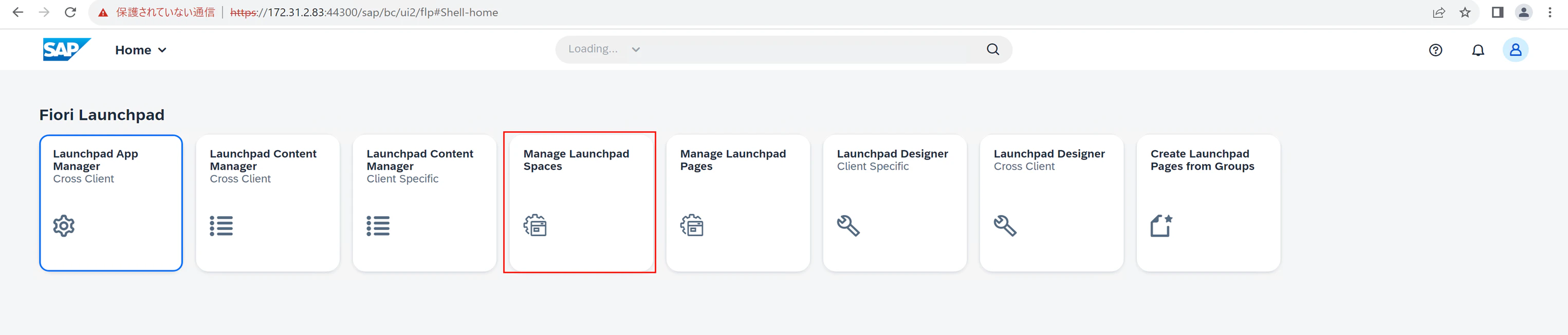Click the SAP logo
This screenshot has width=1568, height=335.
click(66, 49)
